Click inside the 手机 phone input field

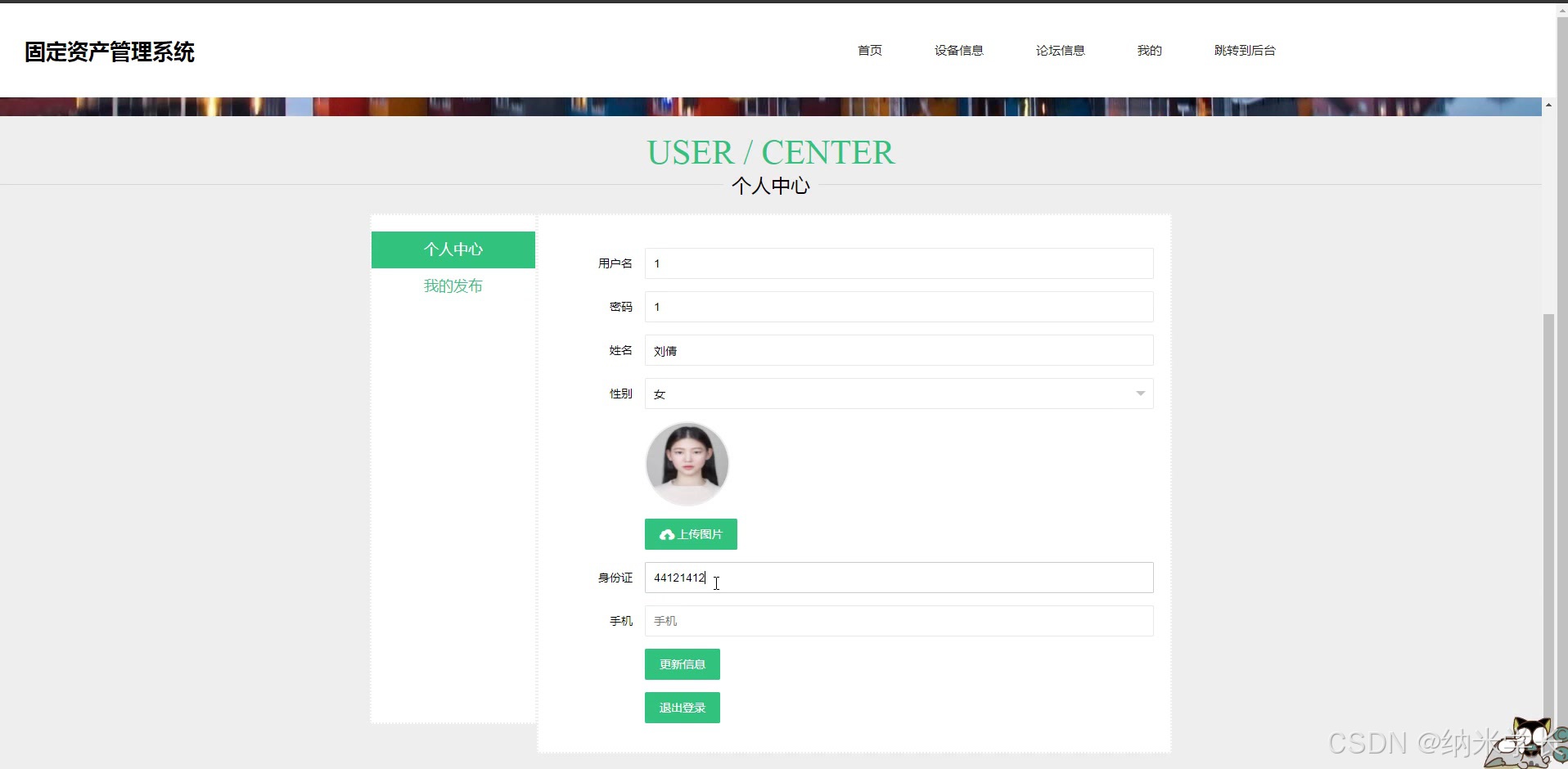[x=898, y=621]
